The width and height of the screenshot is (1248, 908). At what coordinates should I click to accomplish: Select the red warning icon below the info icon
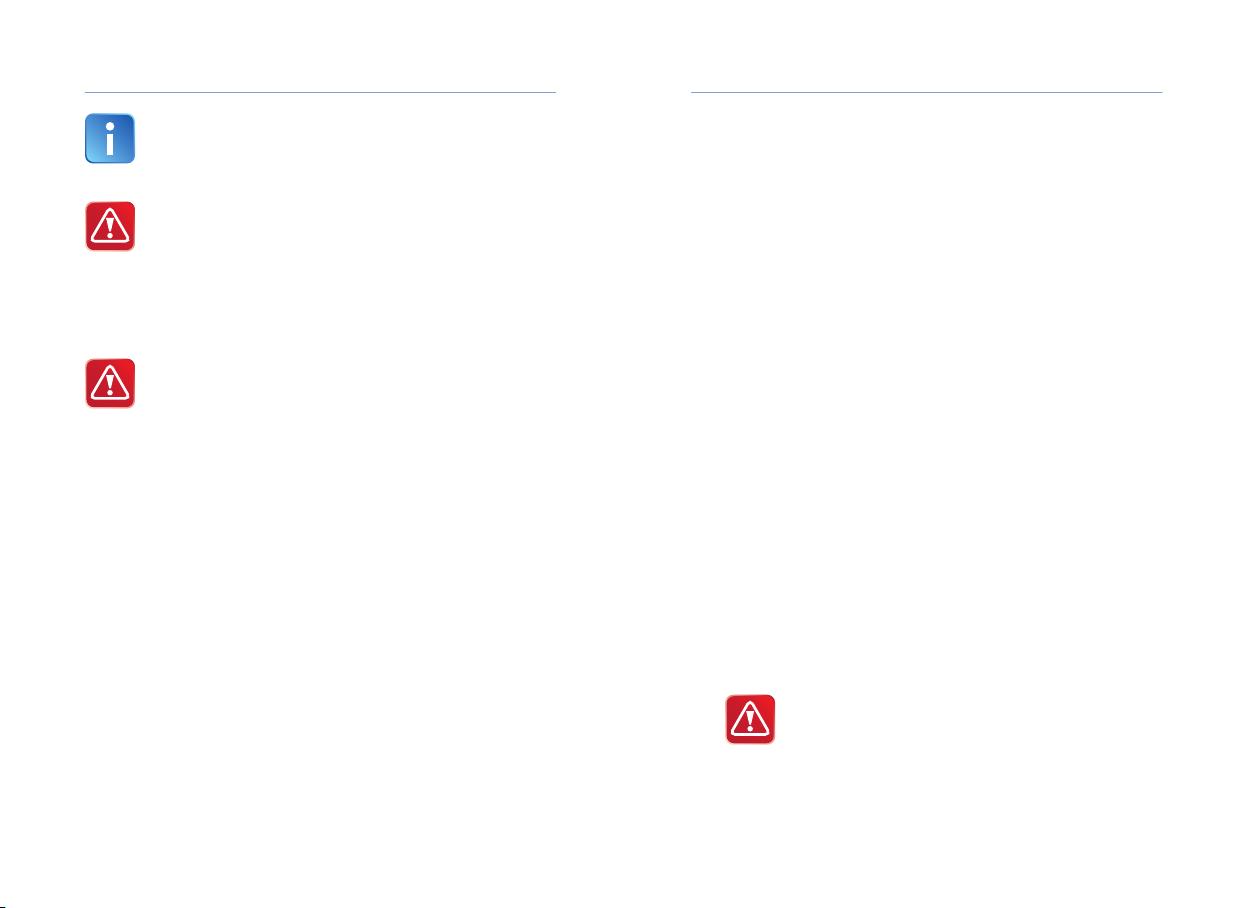[110, 227]
